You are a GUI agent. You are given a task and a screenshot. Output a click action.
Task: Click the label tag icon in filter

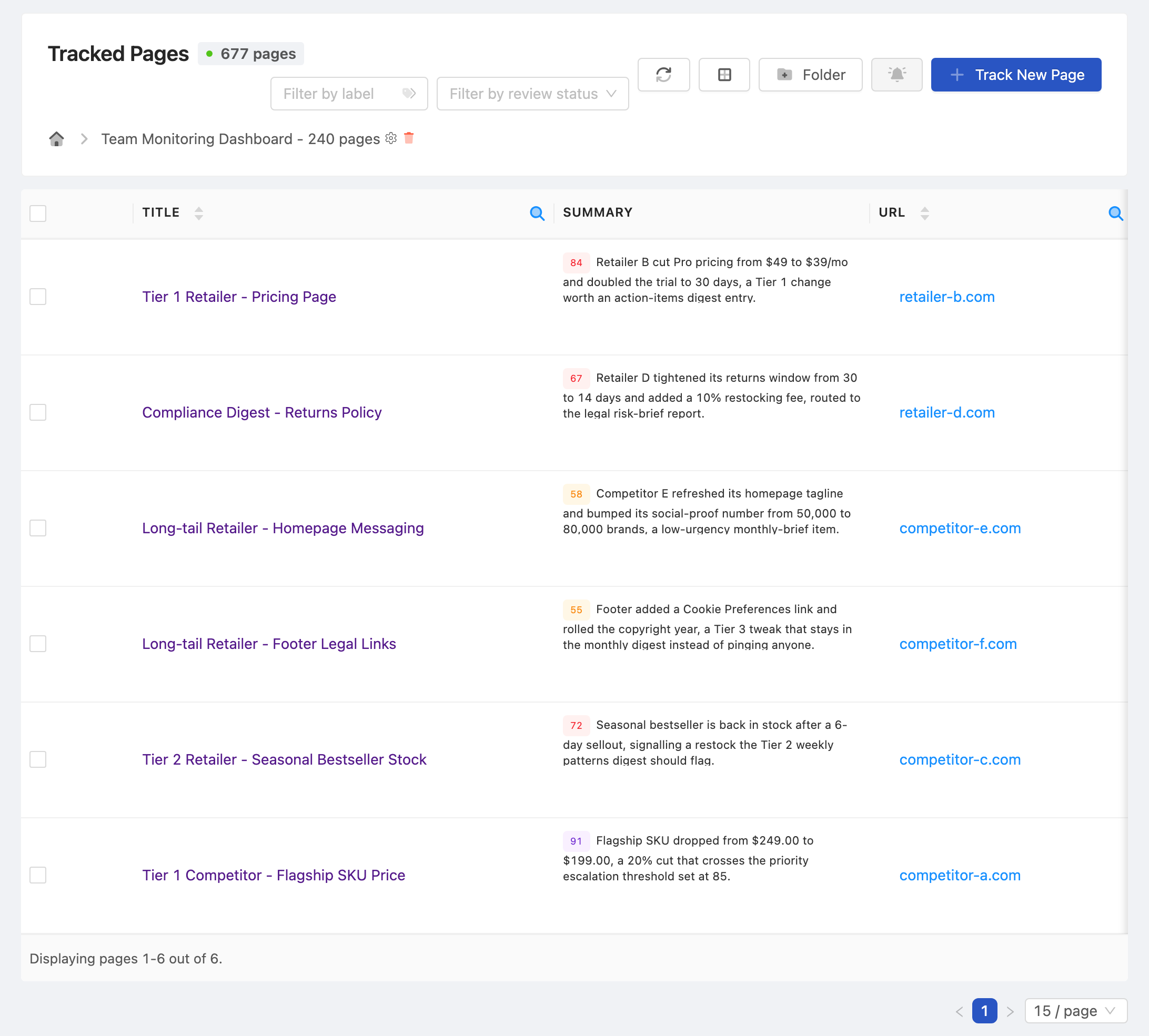(409, 94)
